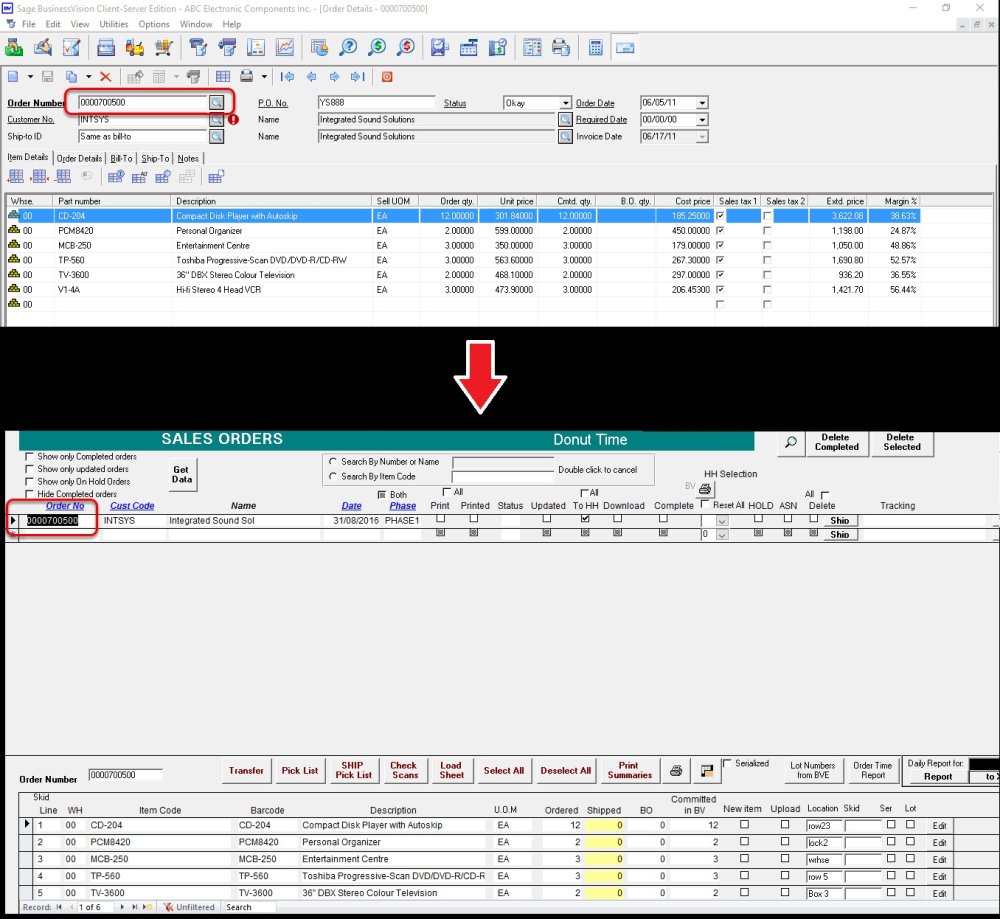
Task: Click the printer icon beside Print Summaries
Action: [x=677, y=770]
